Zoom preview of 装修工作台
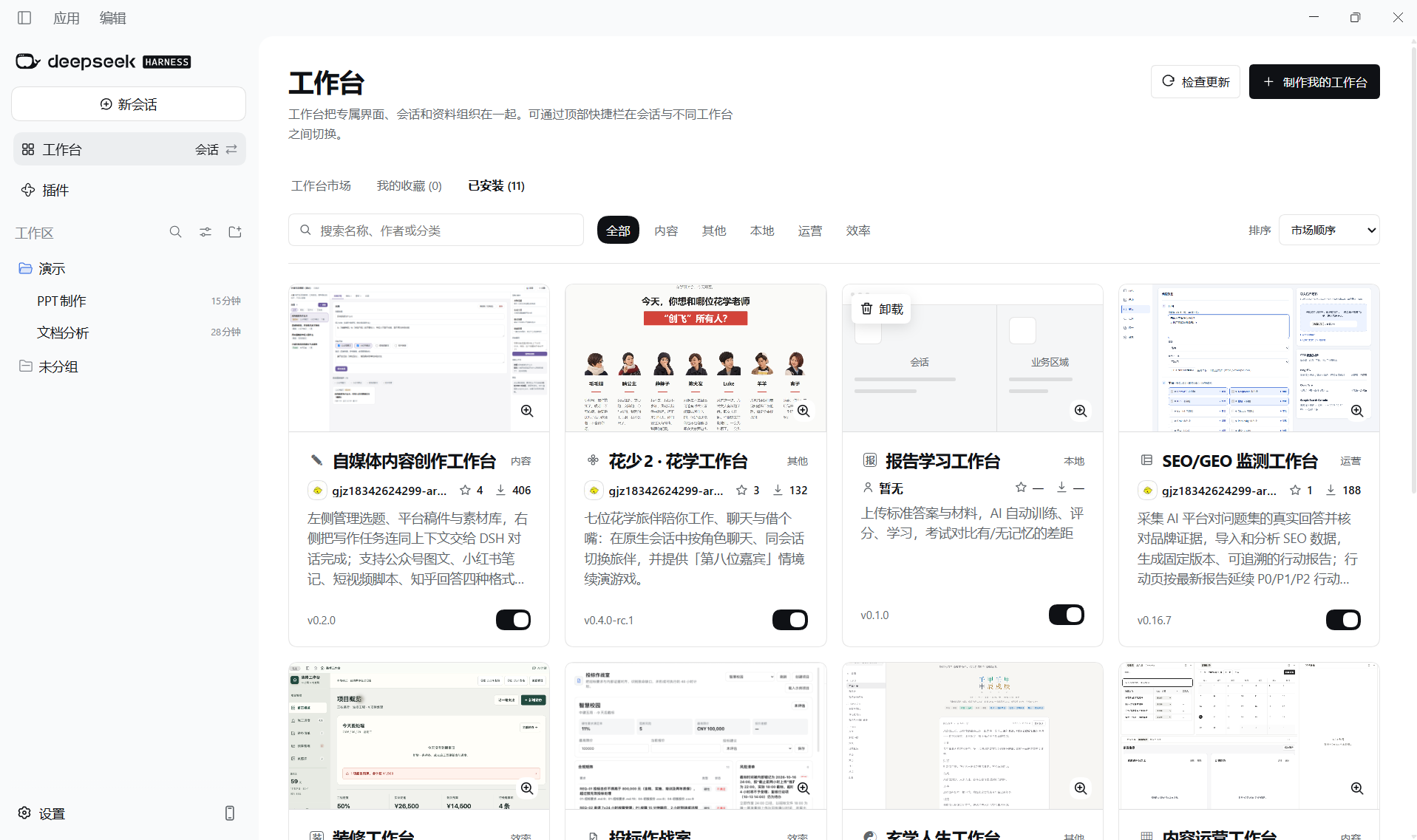The image size is (1417, 840). click(x=527, y=788)
